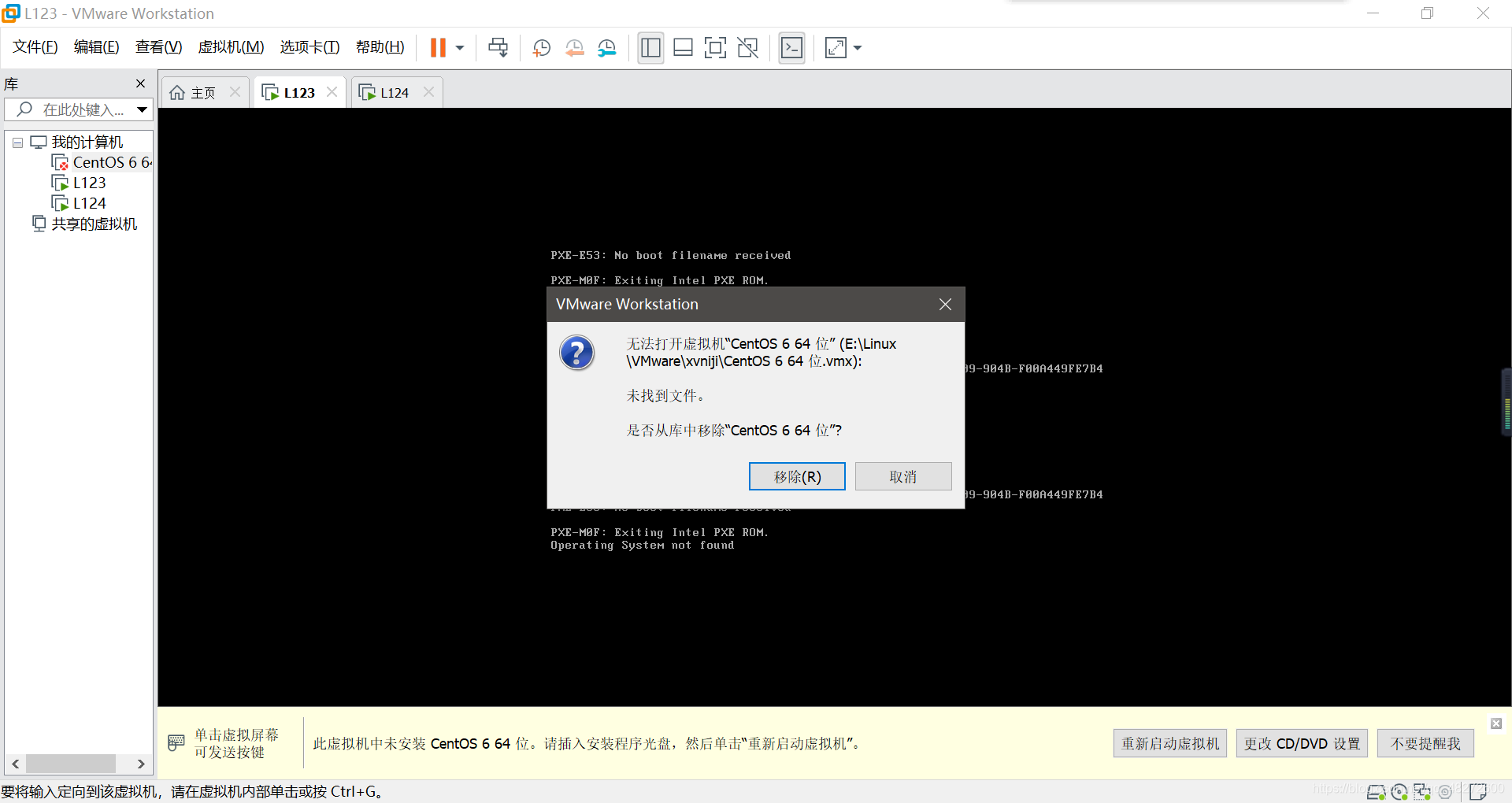Click the question mark dialog icon

click(577, 353)
